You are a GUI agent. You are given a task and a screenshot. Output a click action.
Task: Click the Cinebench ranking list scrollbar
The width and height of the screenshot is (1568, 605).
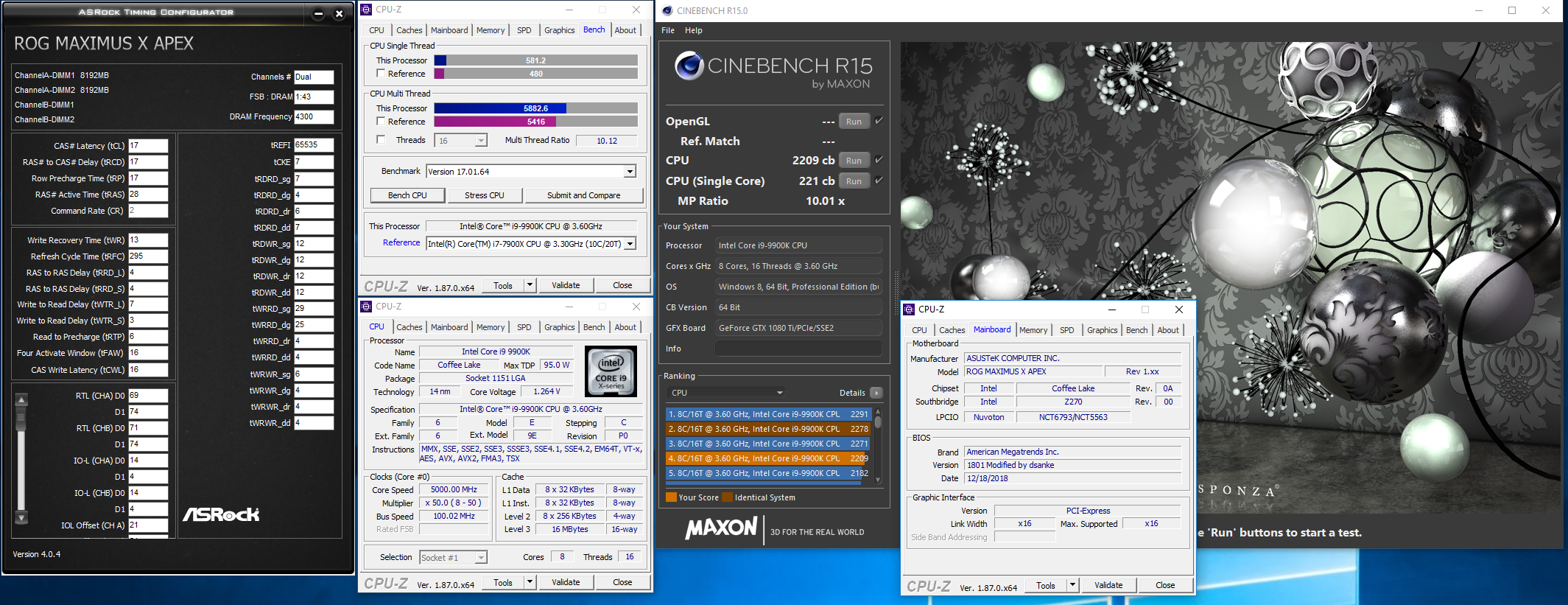878,442
